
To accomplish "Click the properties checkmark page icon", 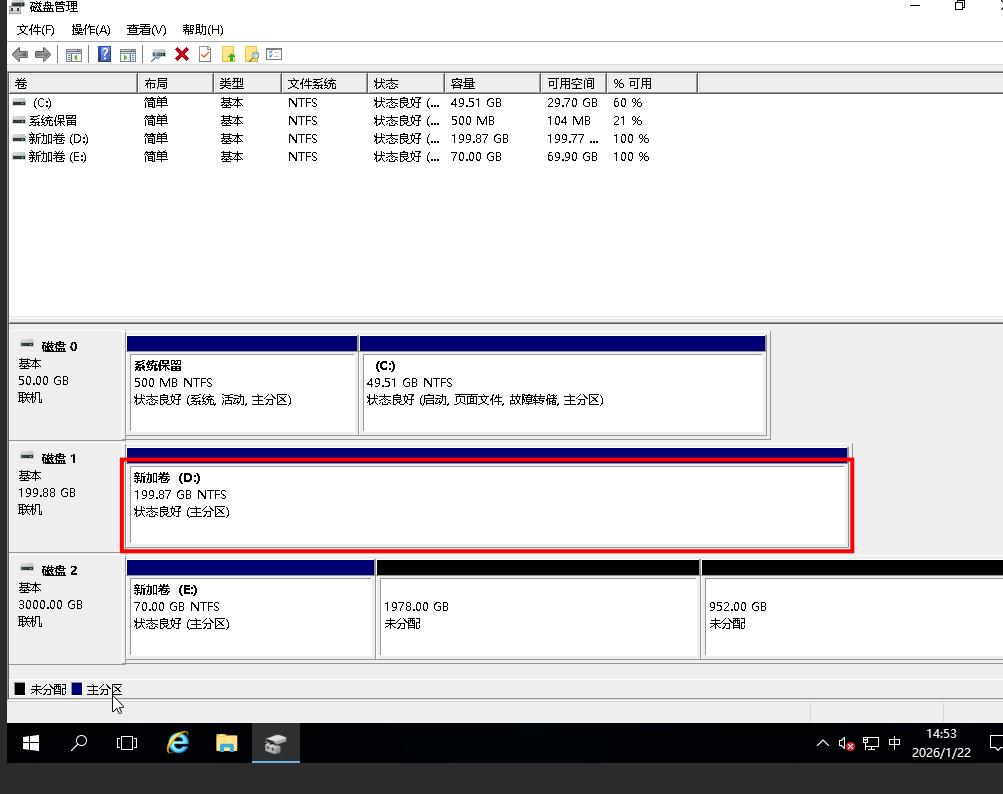I will pos(205,54).
